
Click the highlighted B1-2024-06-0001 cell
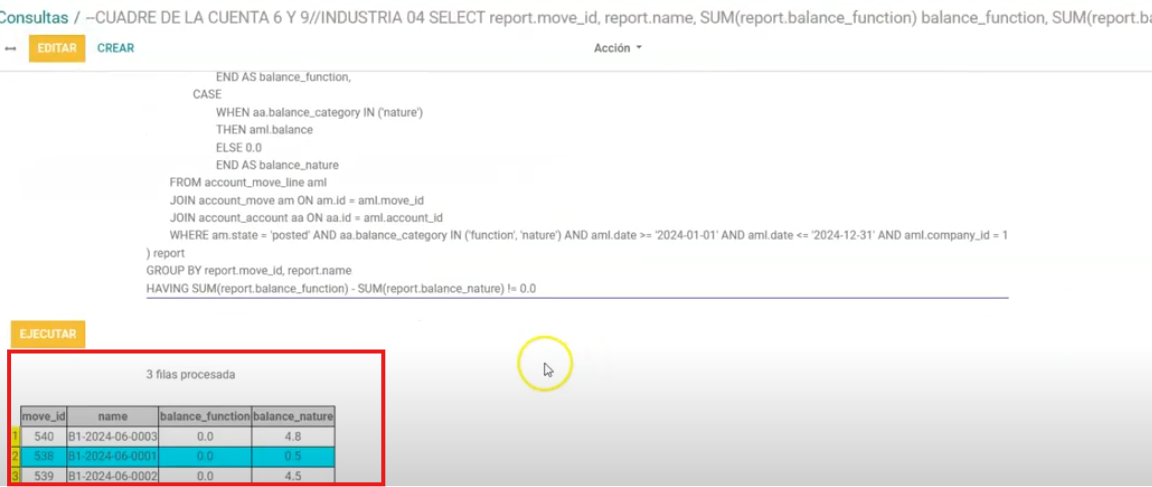[x=111, y=456]
